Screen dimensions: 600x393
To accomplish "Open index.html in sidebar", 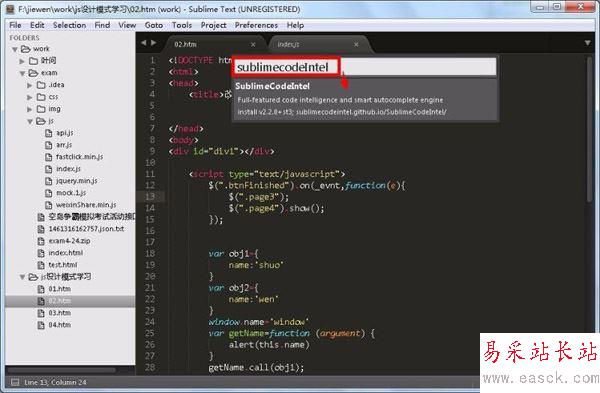I will tap(65, 253).
